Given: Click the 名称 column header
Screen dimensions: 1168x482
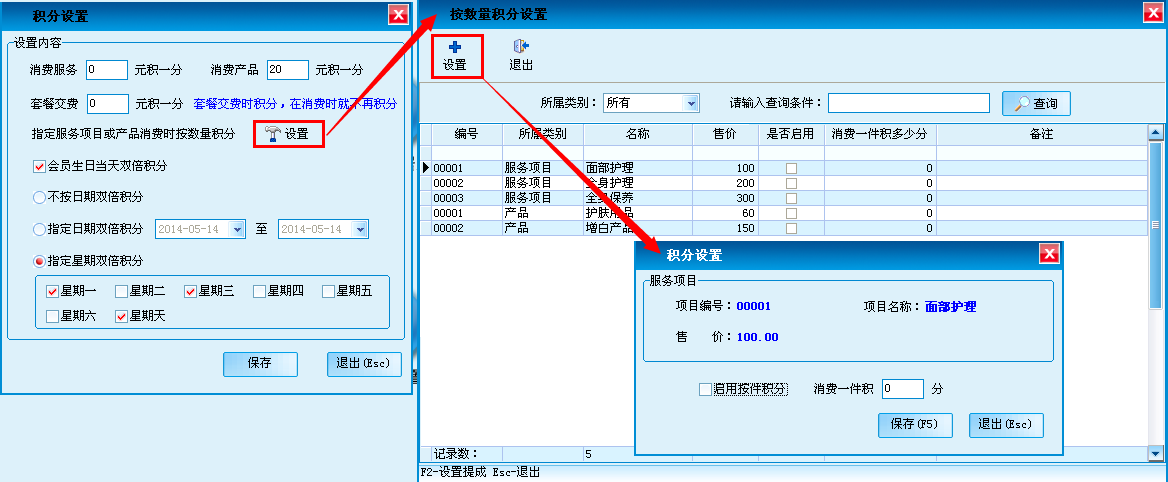Looking at the screenshot, I should [637, 133].
